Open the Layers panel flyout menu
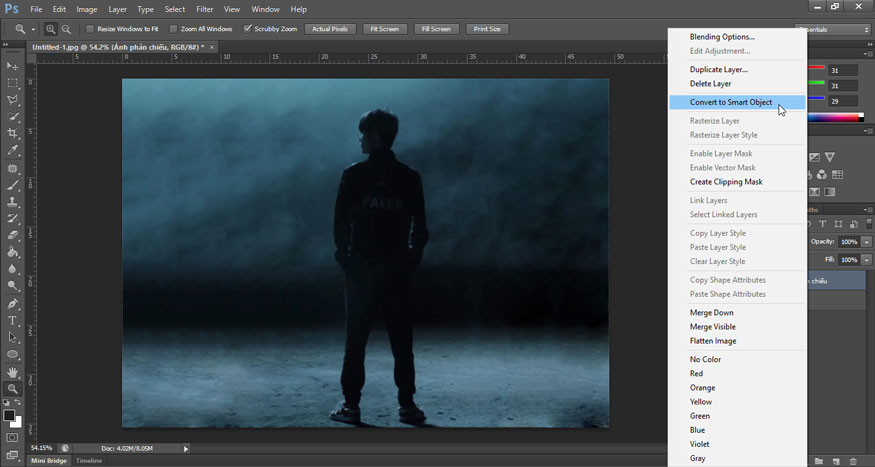 tap(868, 210)
